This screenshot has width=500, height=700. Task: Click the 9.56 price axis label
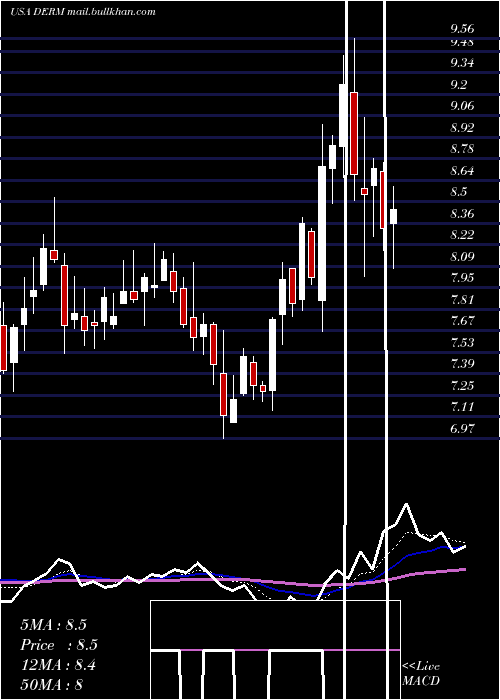[462, 29]
